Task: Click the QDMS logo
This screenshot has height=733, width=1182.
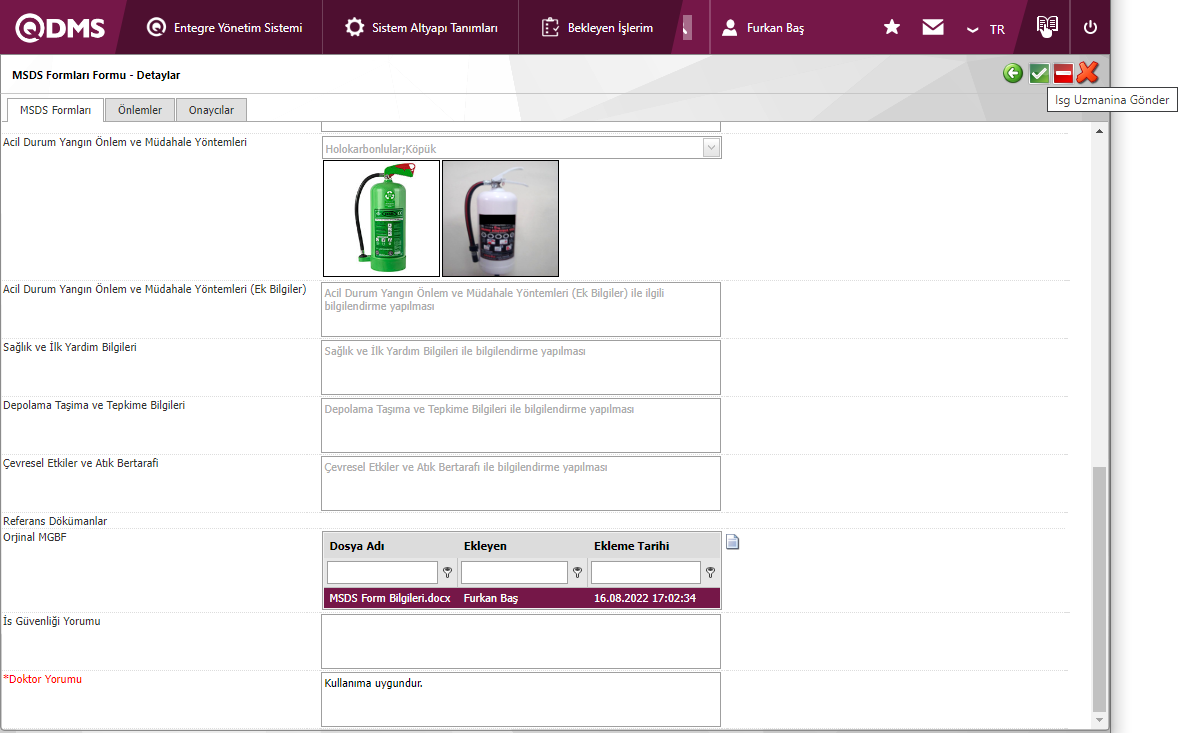Action: [x=60, y=27]
